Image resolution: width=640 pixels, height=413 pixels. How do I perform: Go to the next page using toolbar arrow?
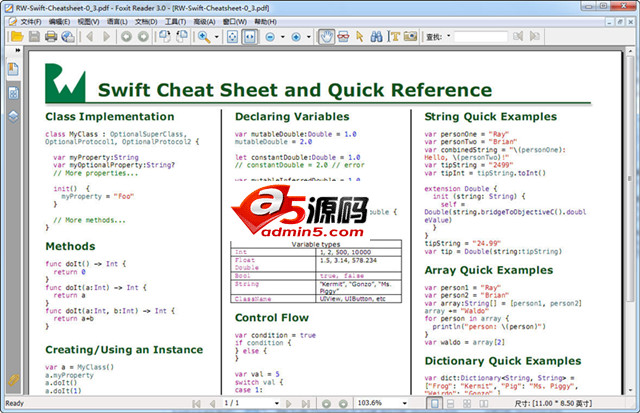click(107, 37)
